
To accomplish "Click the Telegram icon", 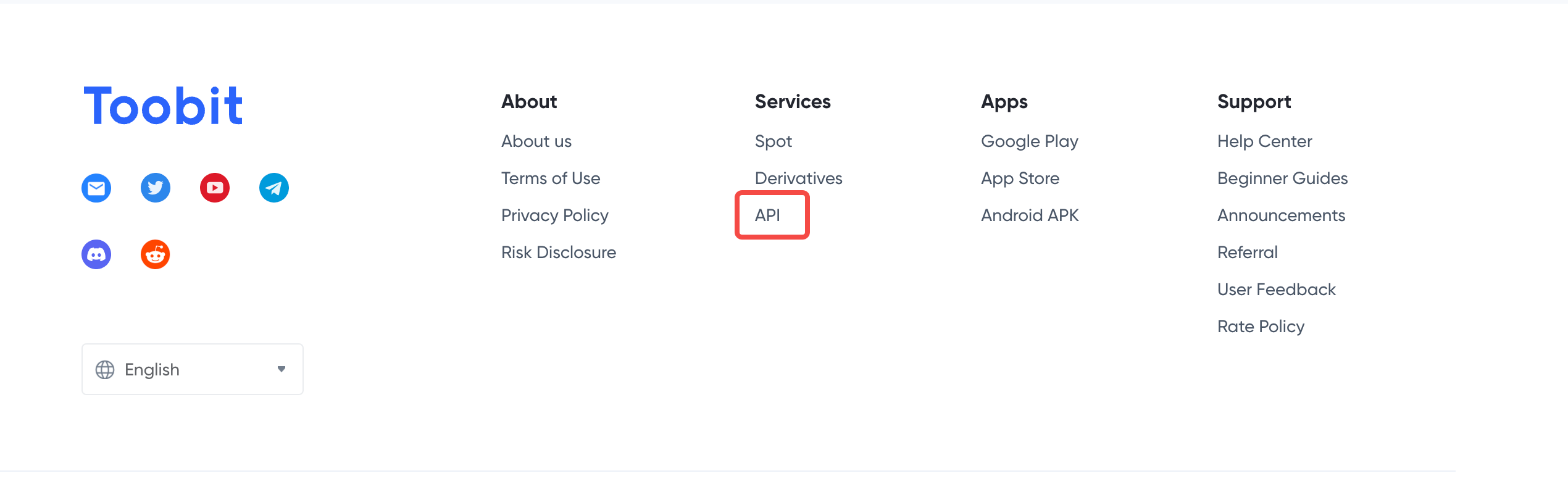I will [274, 188].
